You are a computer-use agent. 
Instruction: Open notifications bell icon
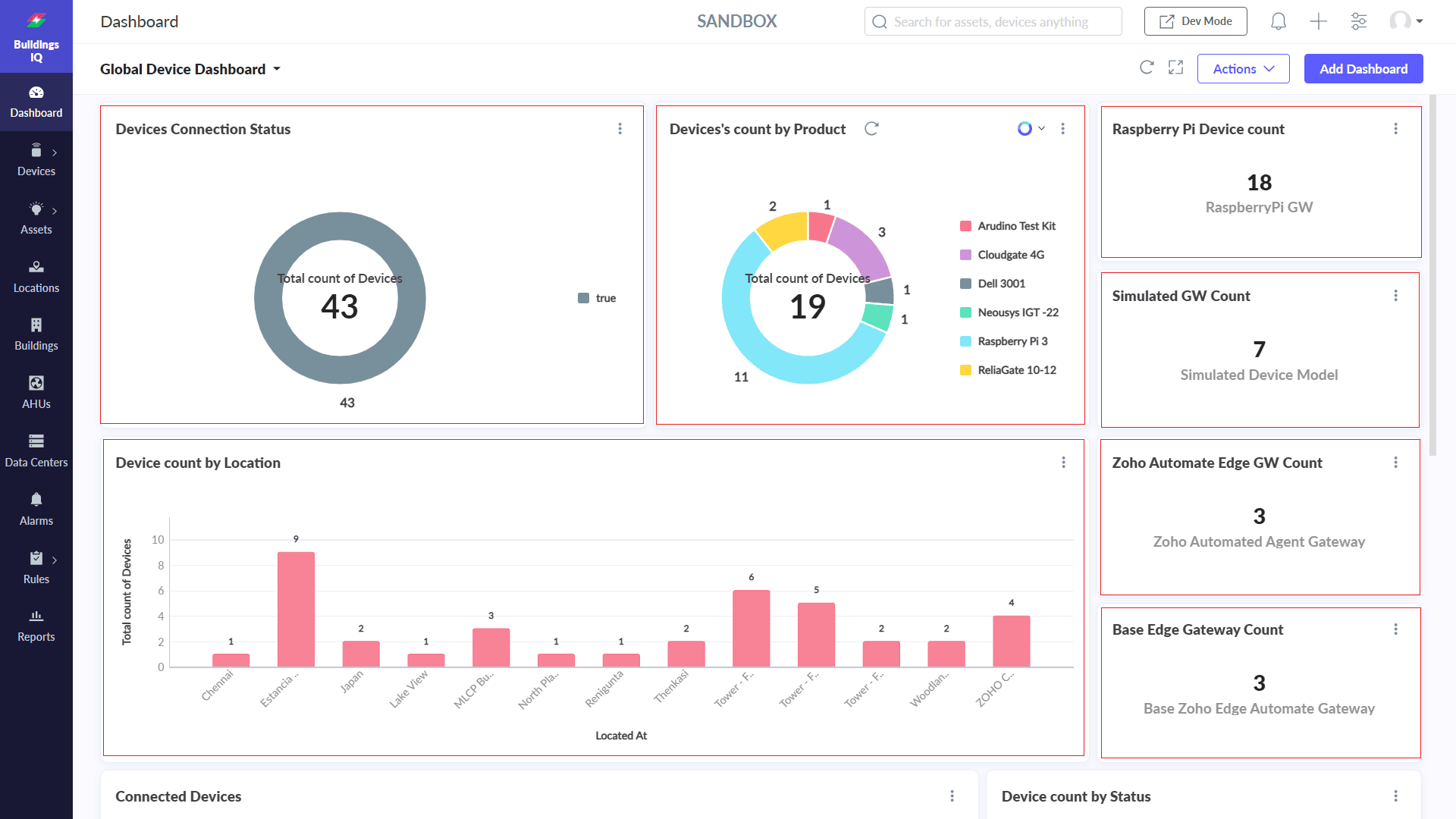pos(1279,21)
